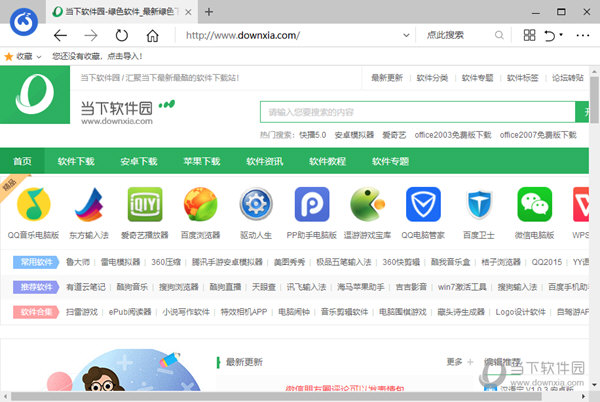Click the 论坛转贴 top link

point(567,78)
